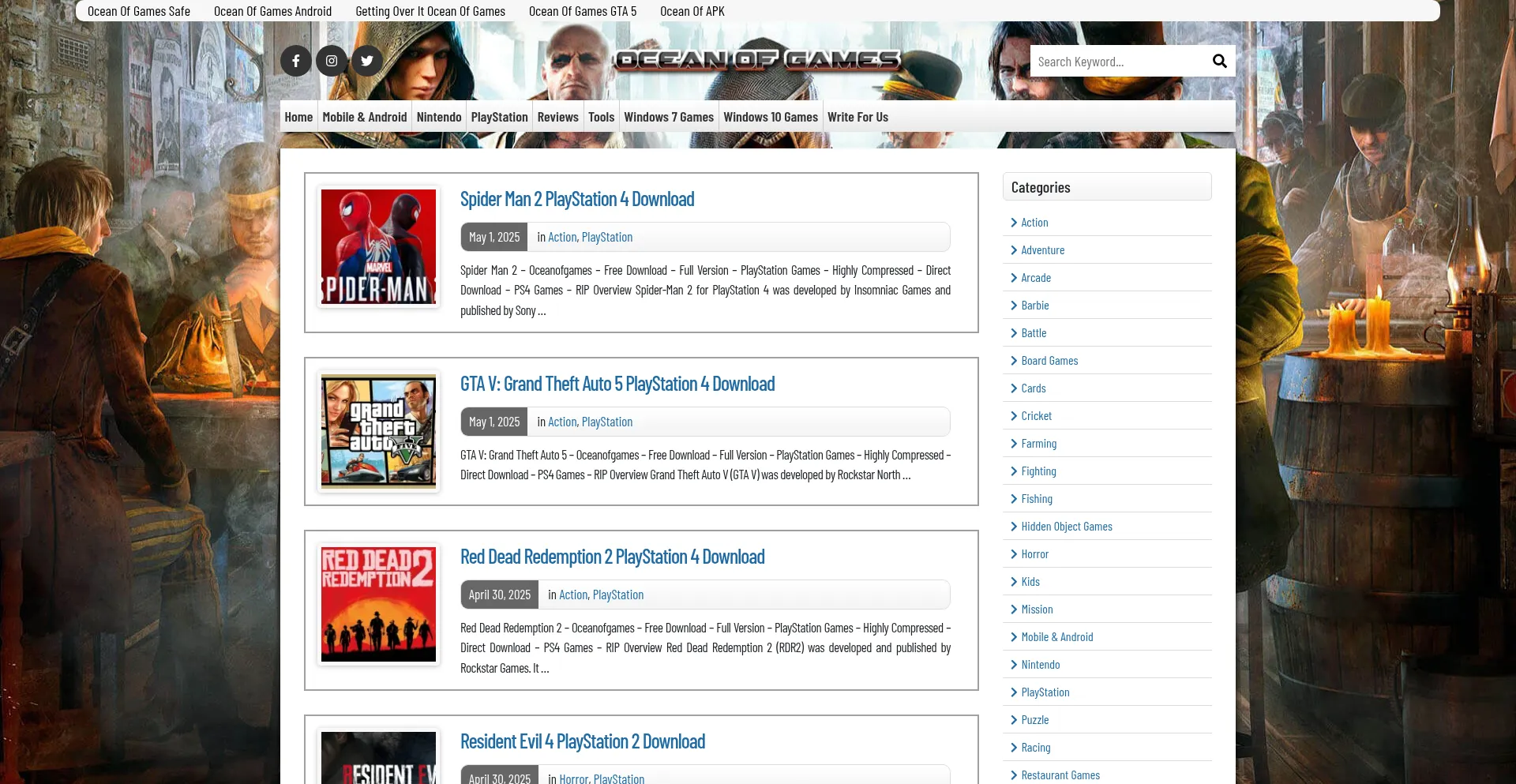Click the Grand Theft Auto V cover thumbnail
The height and width of the screenshot is (784, 1516).
click(x=378, y=431)
